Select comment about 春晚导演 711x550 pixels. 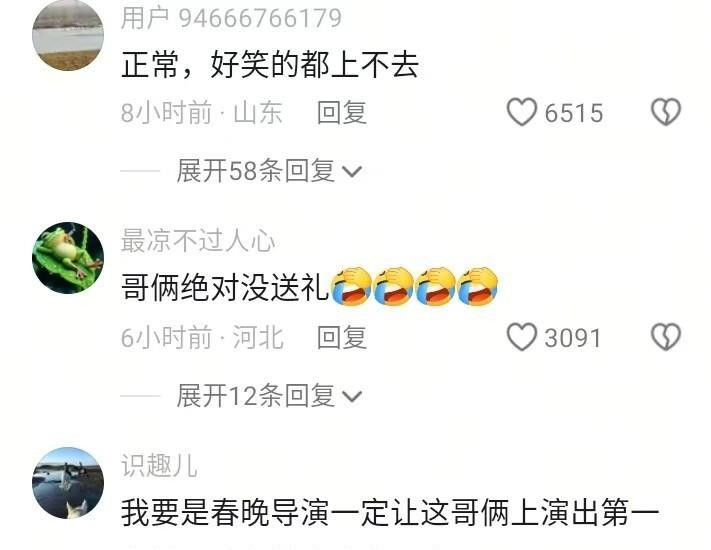coord(390,512)
